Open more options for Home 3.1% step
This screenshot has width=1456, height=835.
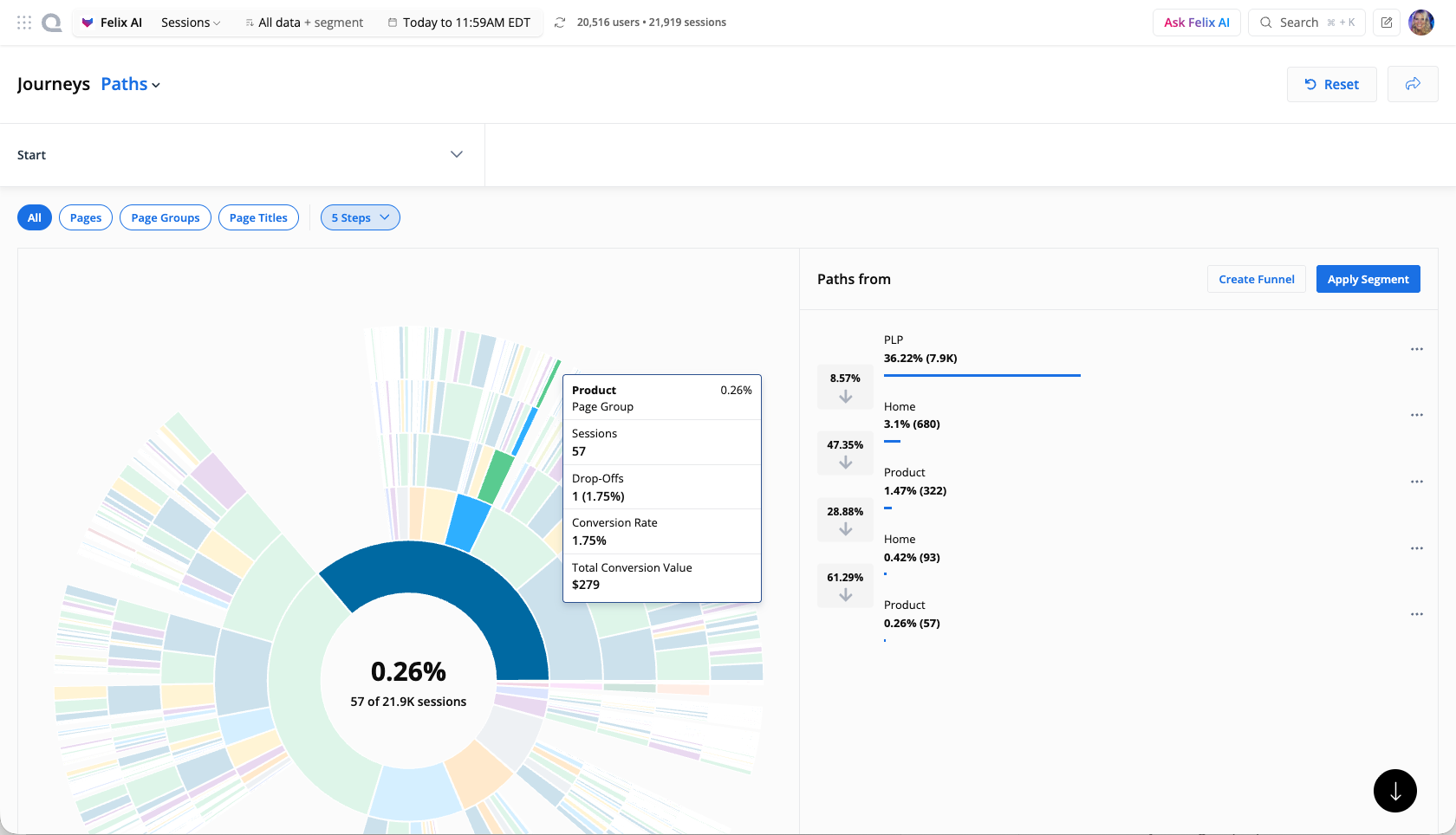(1417, 415)
